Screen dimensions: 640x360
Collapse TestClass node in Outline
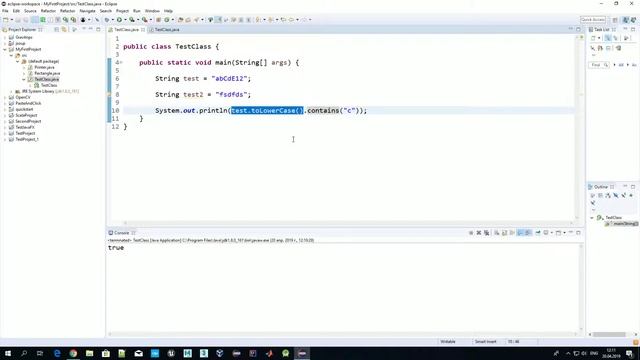point(592,218)
